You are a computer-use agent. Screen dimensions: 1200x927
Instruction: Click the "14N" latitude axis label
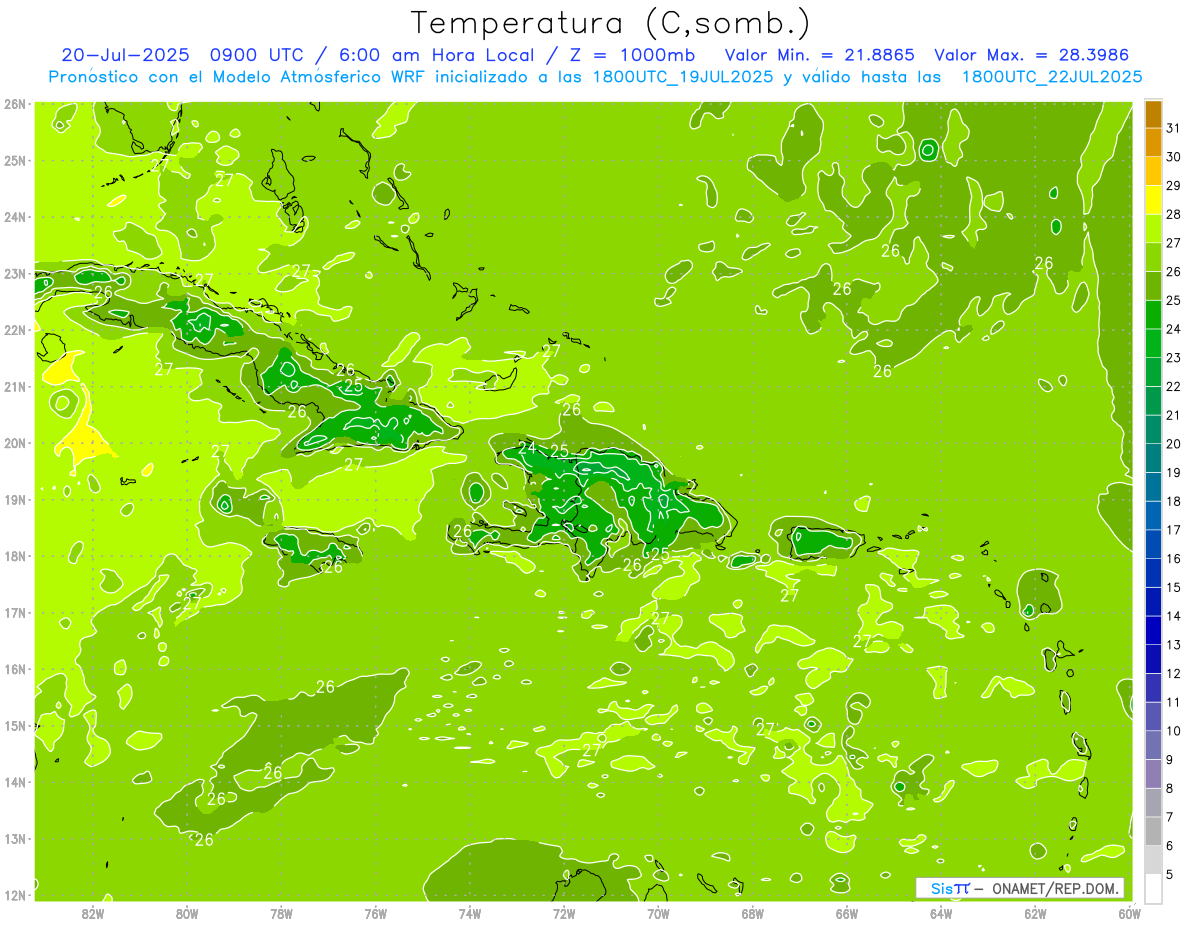(15, 782)
